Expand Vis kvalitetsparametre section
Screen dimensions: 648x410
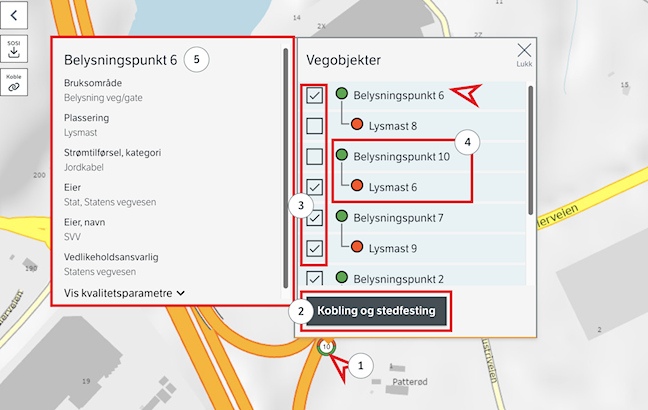click(124, 293)
